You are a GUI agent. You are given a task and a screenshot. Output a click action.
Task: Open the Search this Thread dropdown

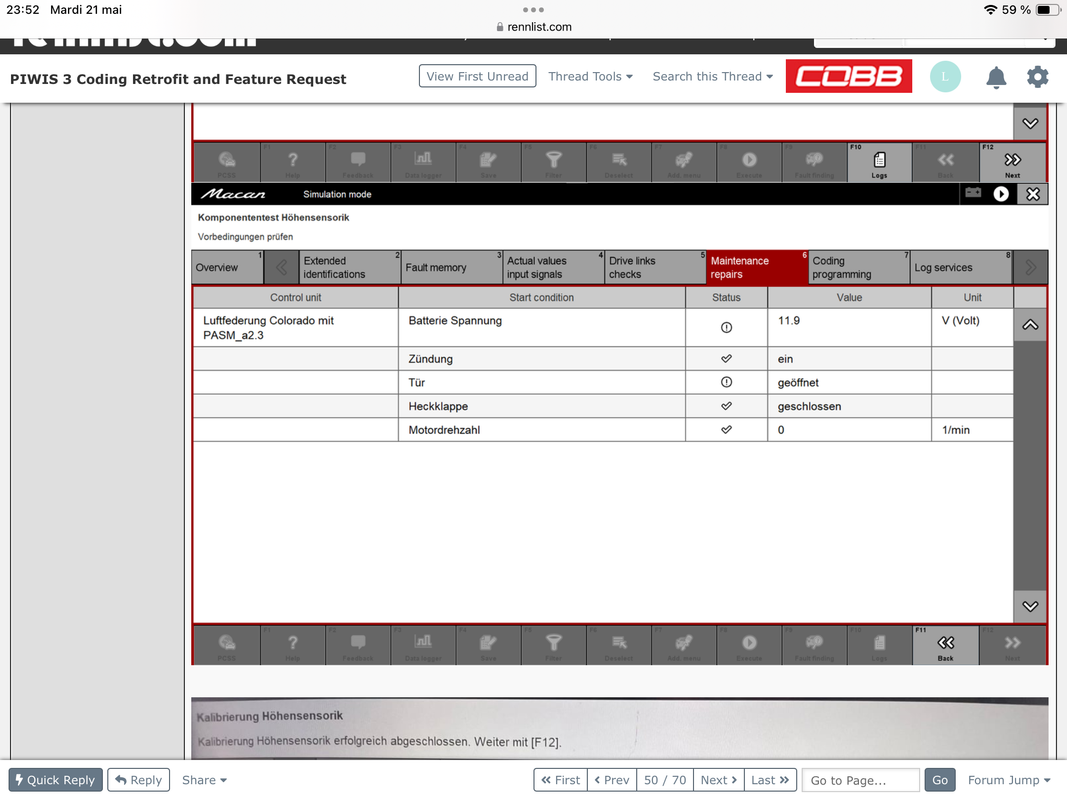712,76
